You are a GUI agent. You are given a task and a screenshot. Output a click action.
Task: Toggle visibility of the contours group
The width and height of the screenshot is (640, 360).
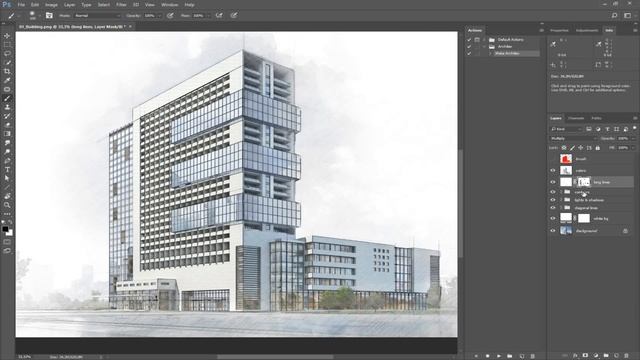click(x=553, y=192)
